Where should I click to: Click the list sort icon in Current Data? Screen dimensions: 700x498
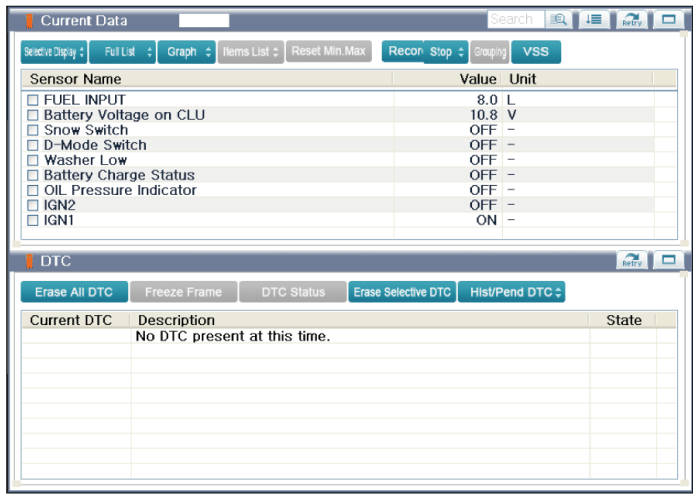(593, 20)
